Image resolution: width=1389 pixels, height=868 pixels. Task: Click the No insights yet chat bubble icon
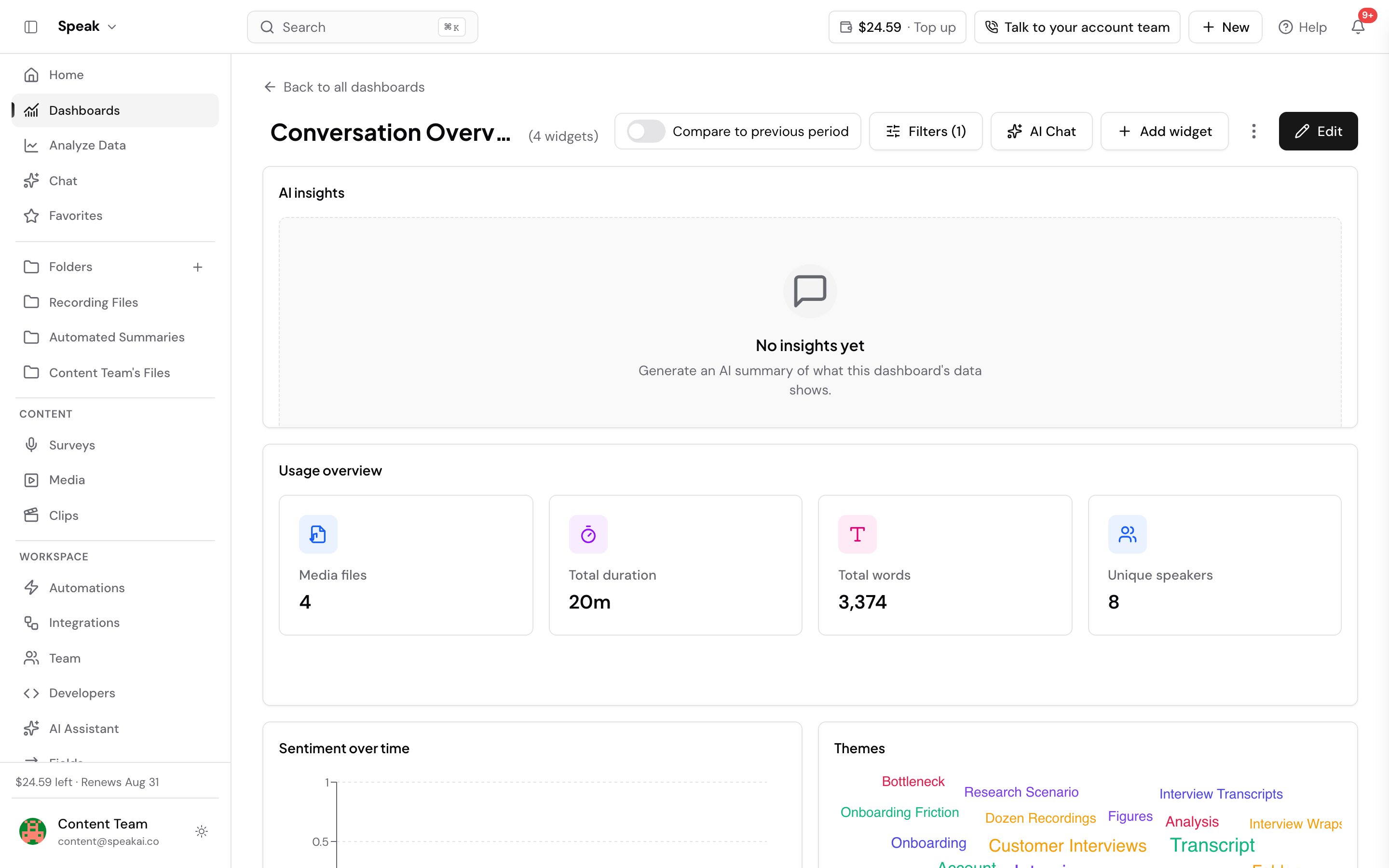click(810, 291)
